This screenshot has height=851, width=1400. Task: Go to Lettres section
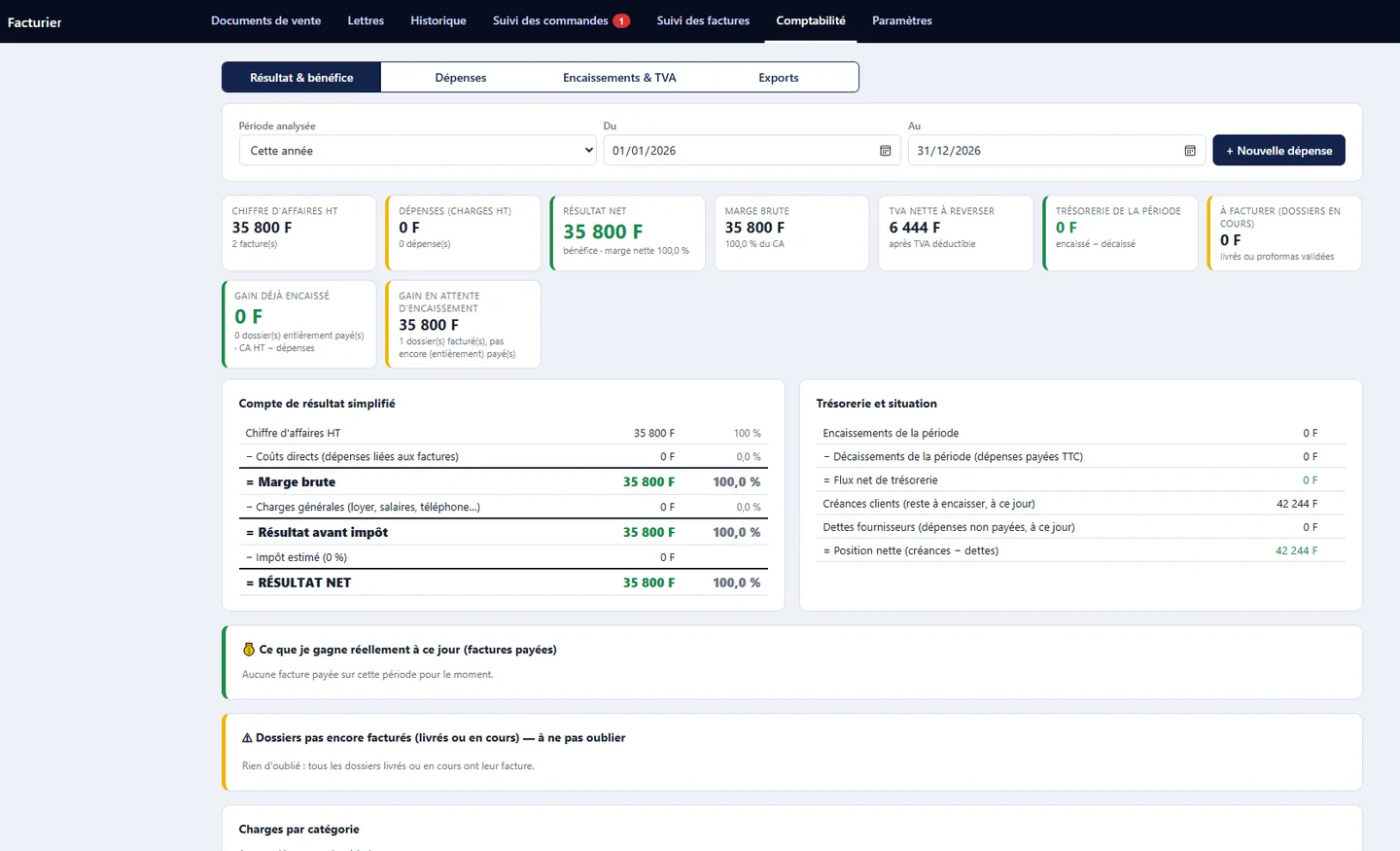(366, 20)
